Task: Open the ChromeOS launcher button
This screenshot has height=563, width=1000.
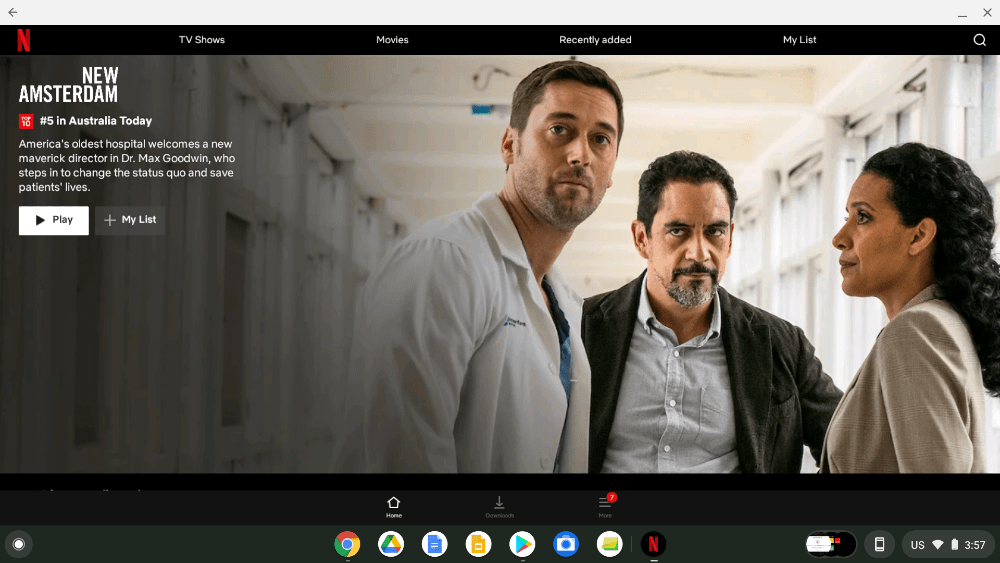Action: (18, 544)
